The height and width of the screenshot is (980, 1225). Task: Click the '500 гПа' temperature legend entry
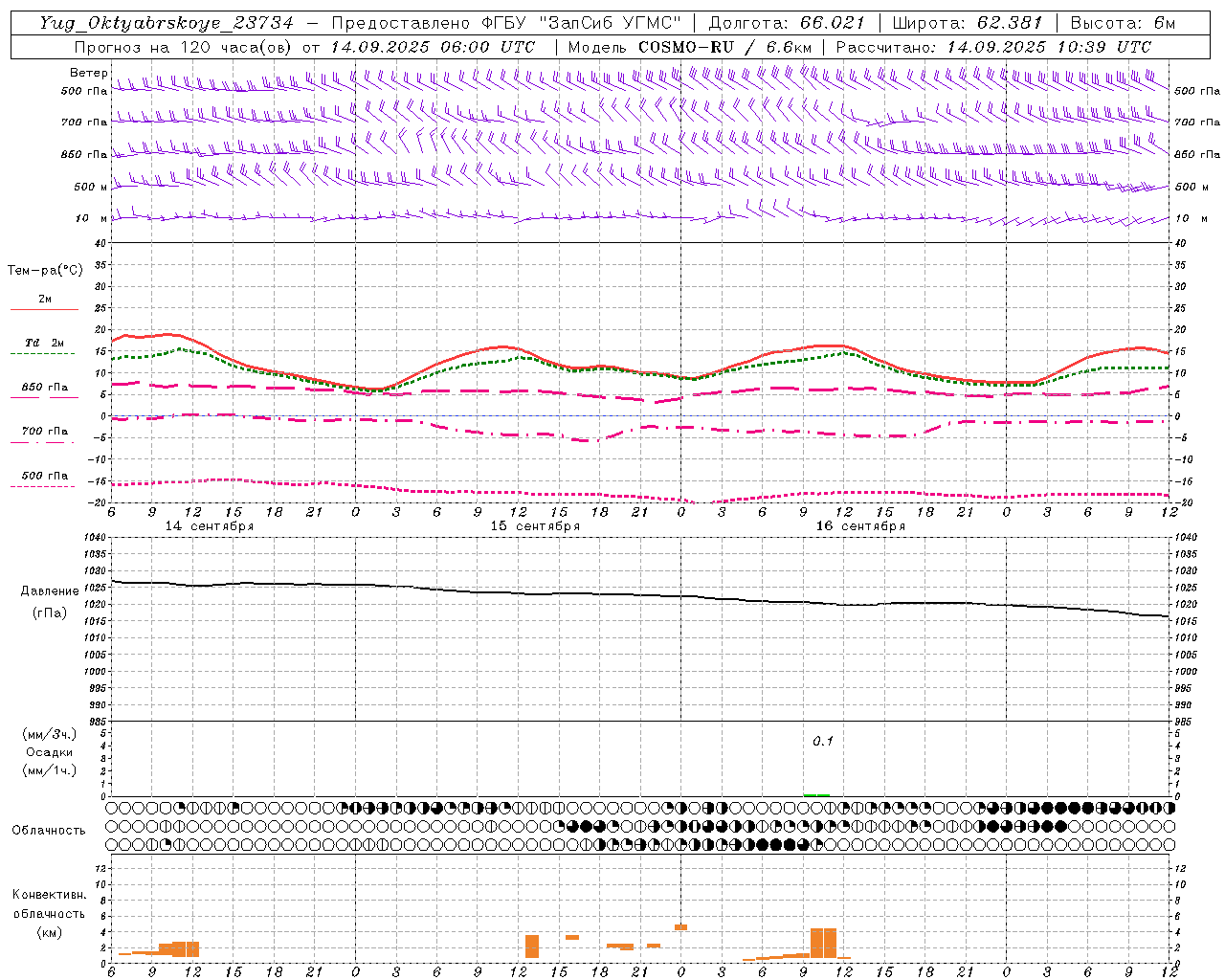(45, 476)
